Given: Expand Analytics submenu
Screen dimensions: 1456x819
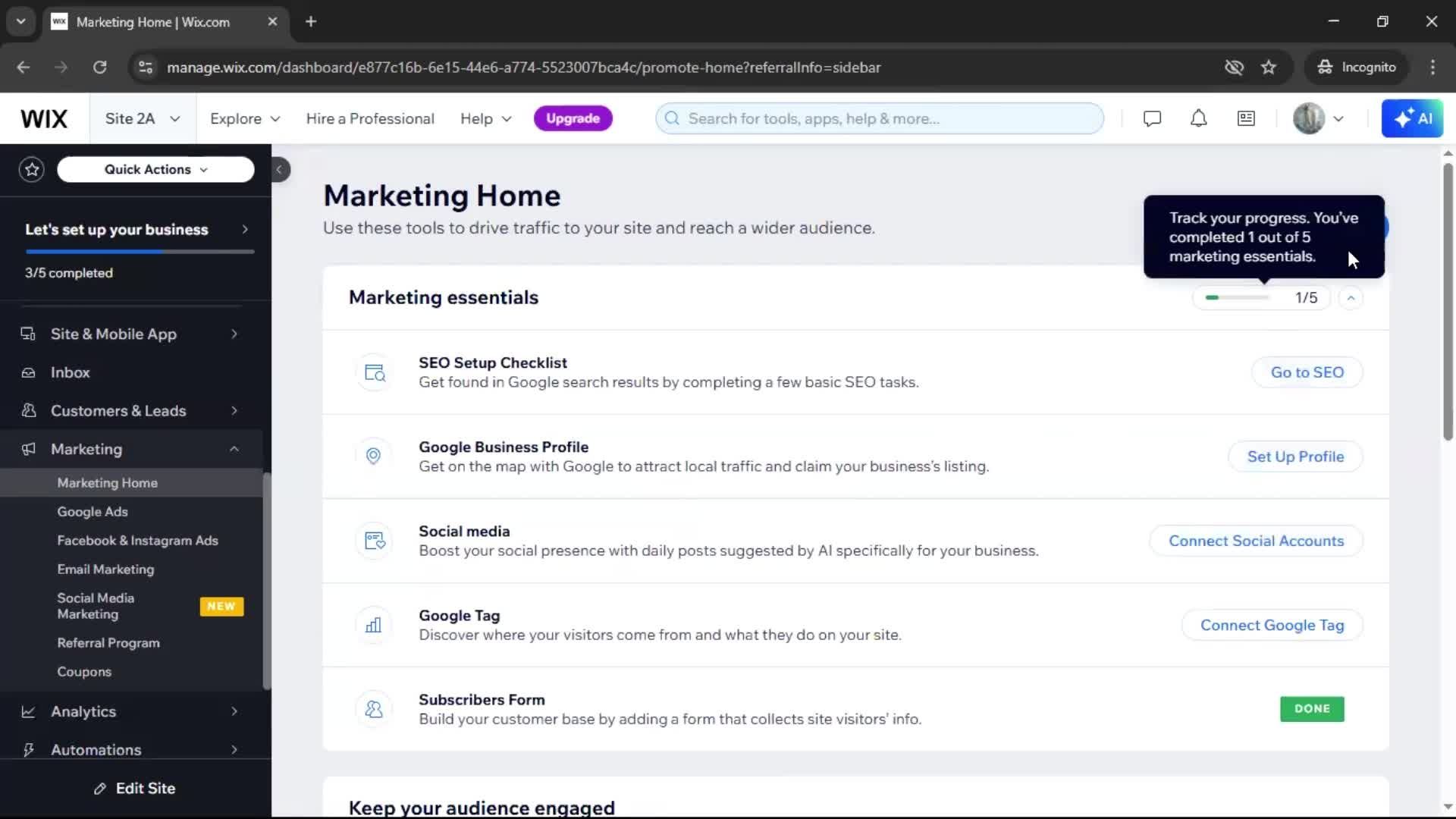Looking at the screenshot, I should (x=234, y=711).
